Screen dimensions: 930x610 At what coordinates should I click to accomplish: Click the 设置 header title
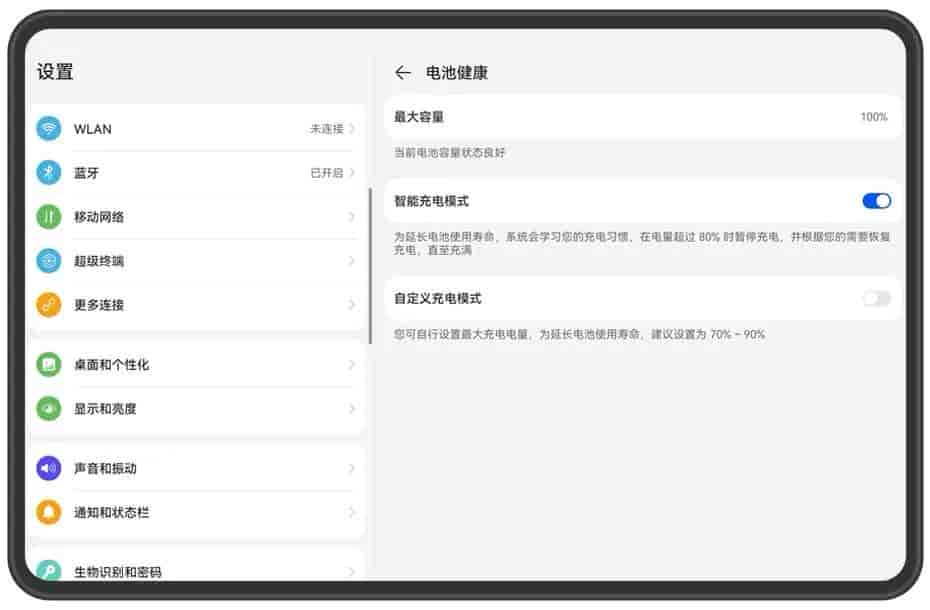[55, 72]
